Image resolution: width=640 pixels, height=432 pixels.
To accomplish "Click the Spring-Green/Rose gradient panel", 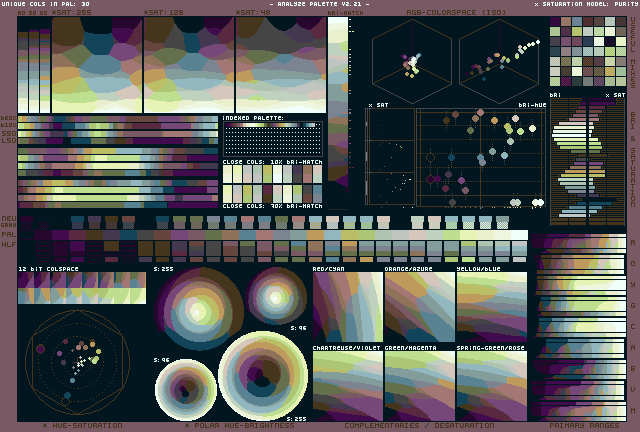I will (x=491, y=384).
